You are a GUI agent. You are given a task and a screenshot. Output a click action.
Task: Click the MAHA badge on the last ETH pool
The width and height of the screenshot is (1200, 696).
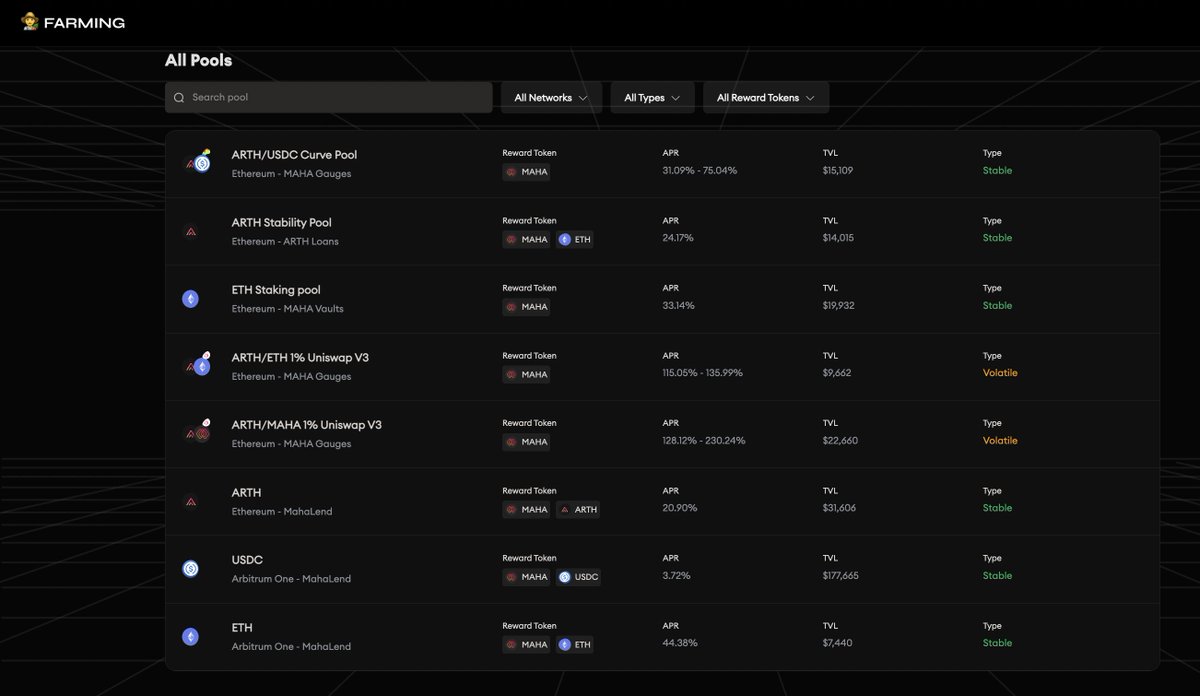tap(526, 644)
